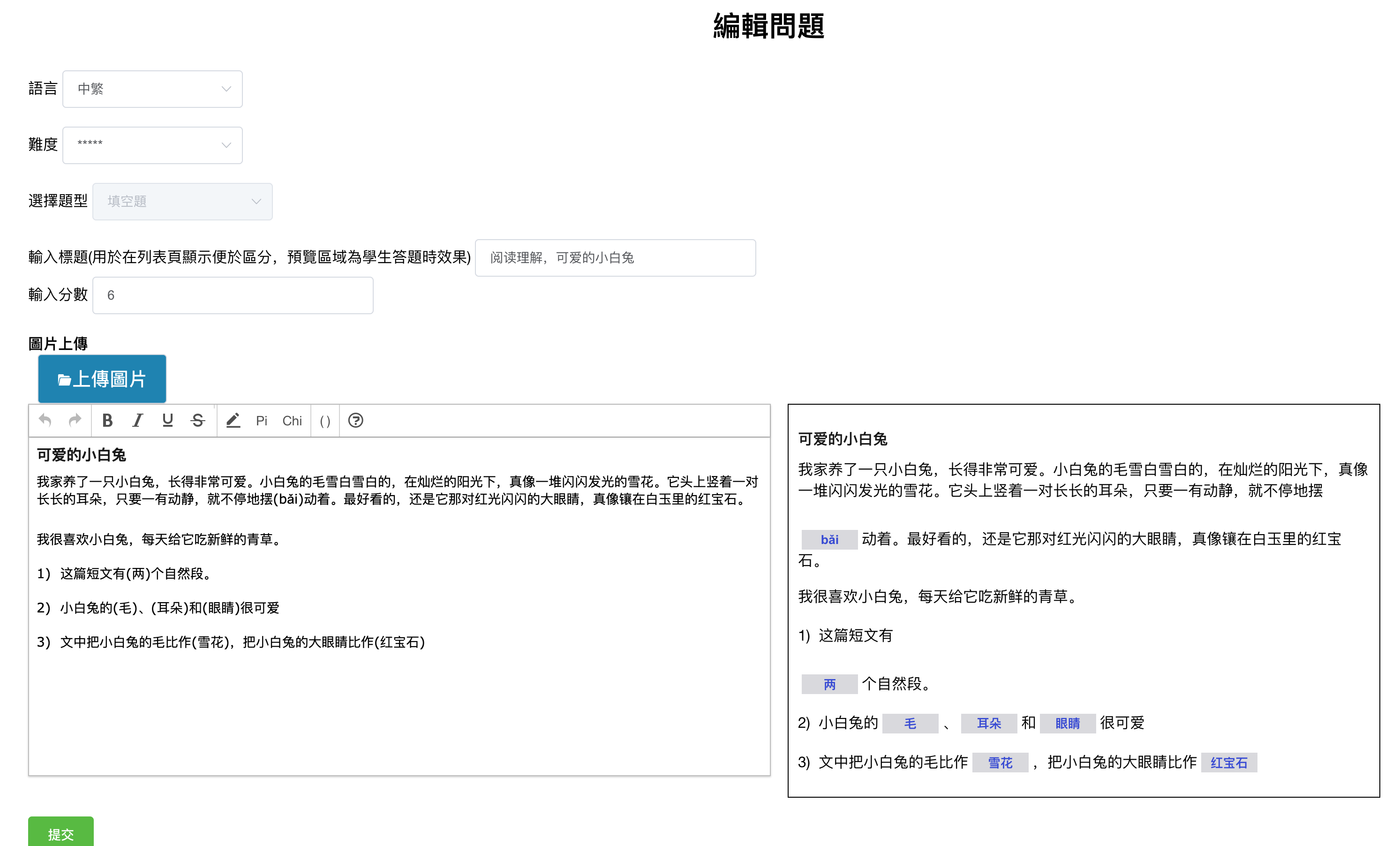The image size is (1400, 846).
Task: Click the 毛 blank in preview
Action: pyautogui.click(x=910, y=723)
